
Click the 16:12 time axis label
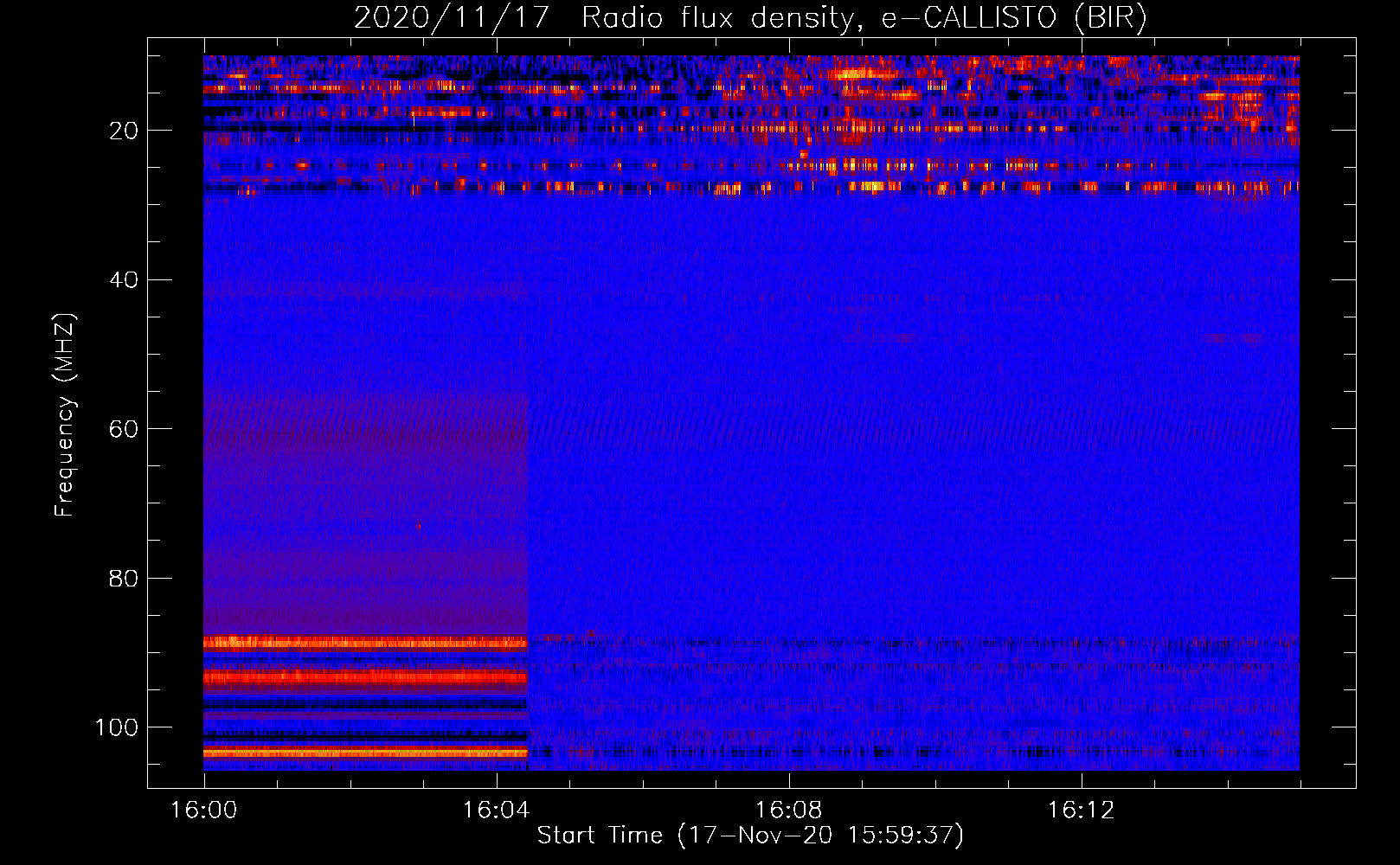click(1081, 811)
